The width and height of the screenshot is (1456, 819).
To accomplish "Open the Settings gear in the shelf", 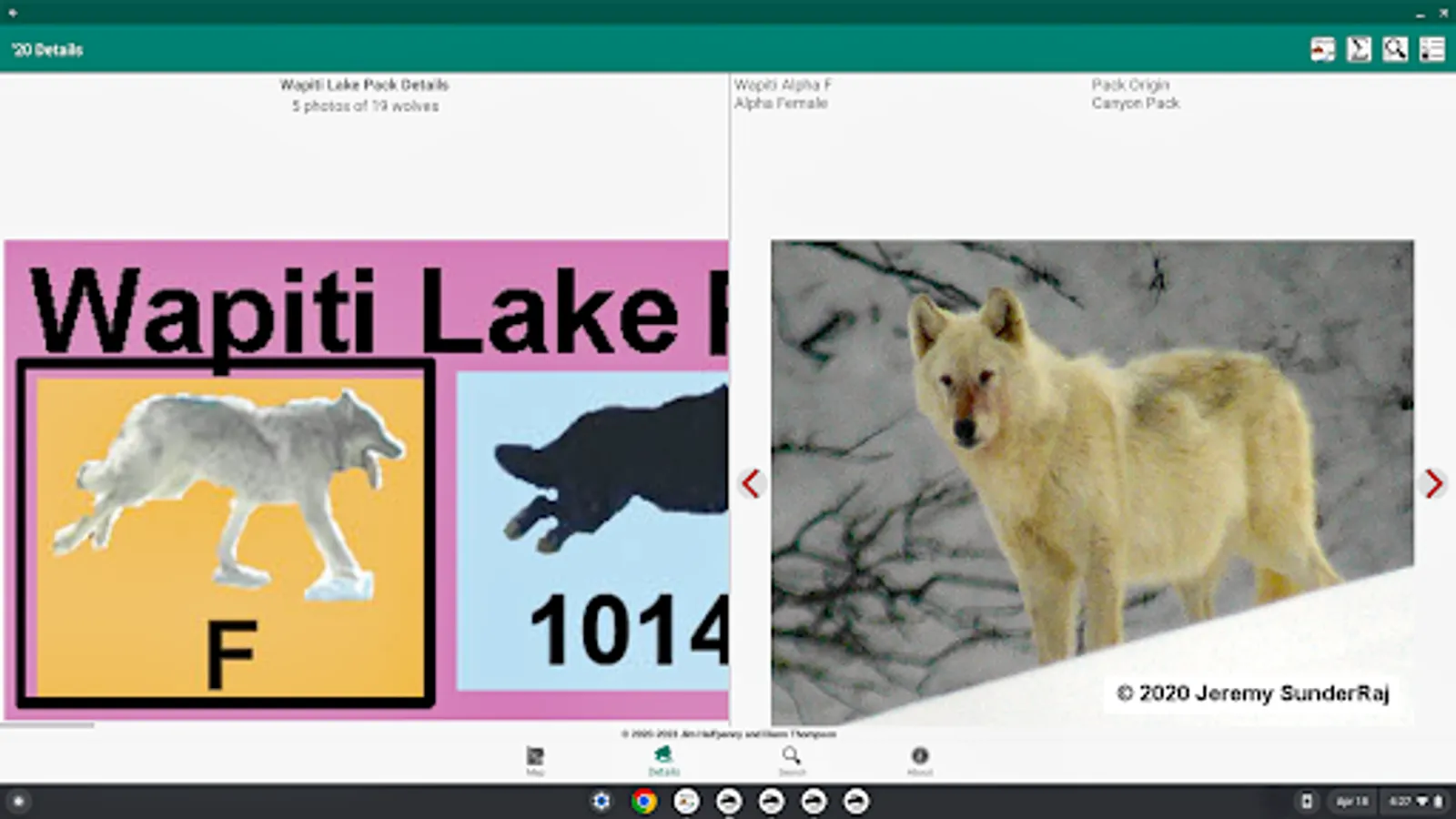I will [x=601, y=802].
